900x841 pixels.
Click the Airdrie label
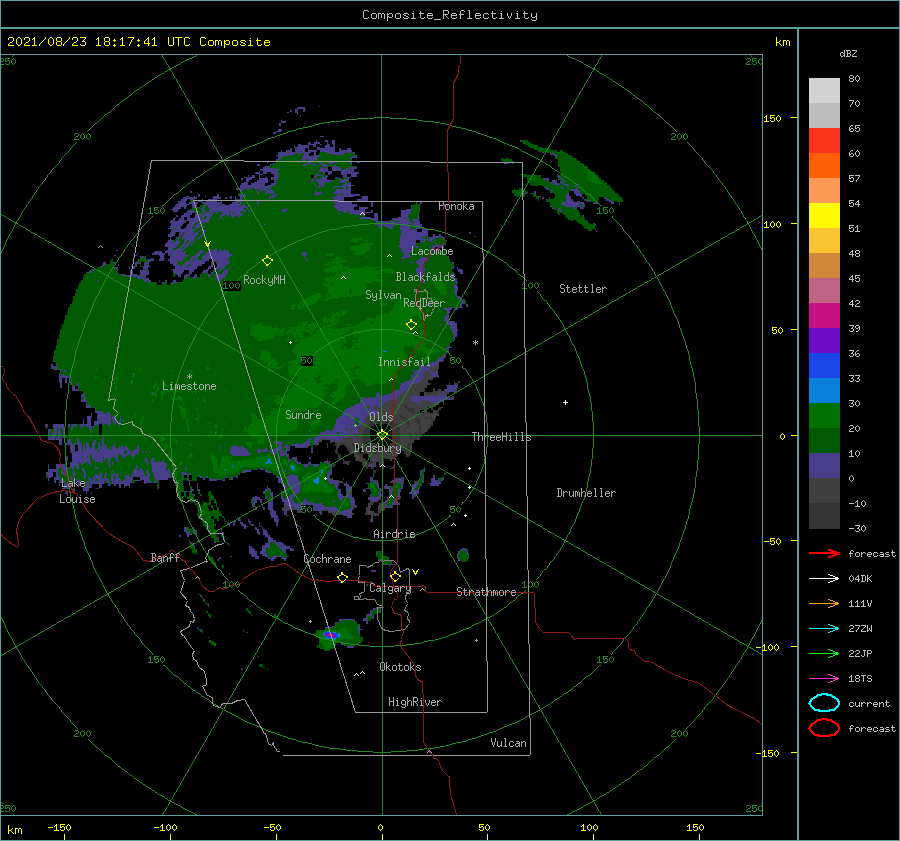[394, 534]
